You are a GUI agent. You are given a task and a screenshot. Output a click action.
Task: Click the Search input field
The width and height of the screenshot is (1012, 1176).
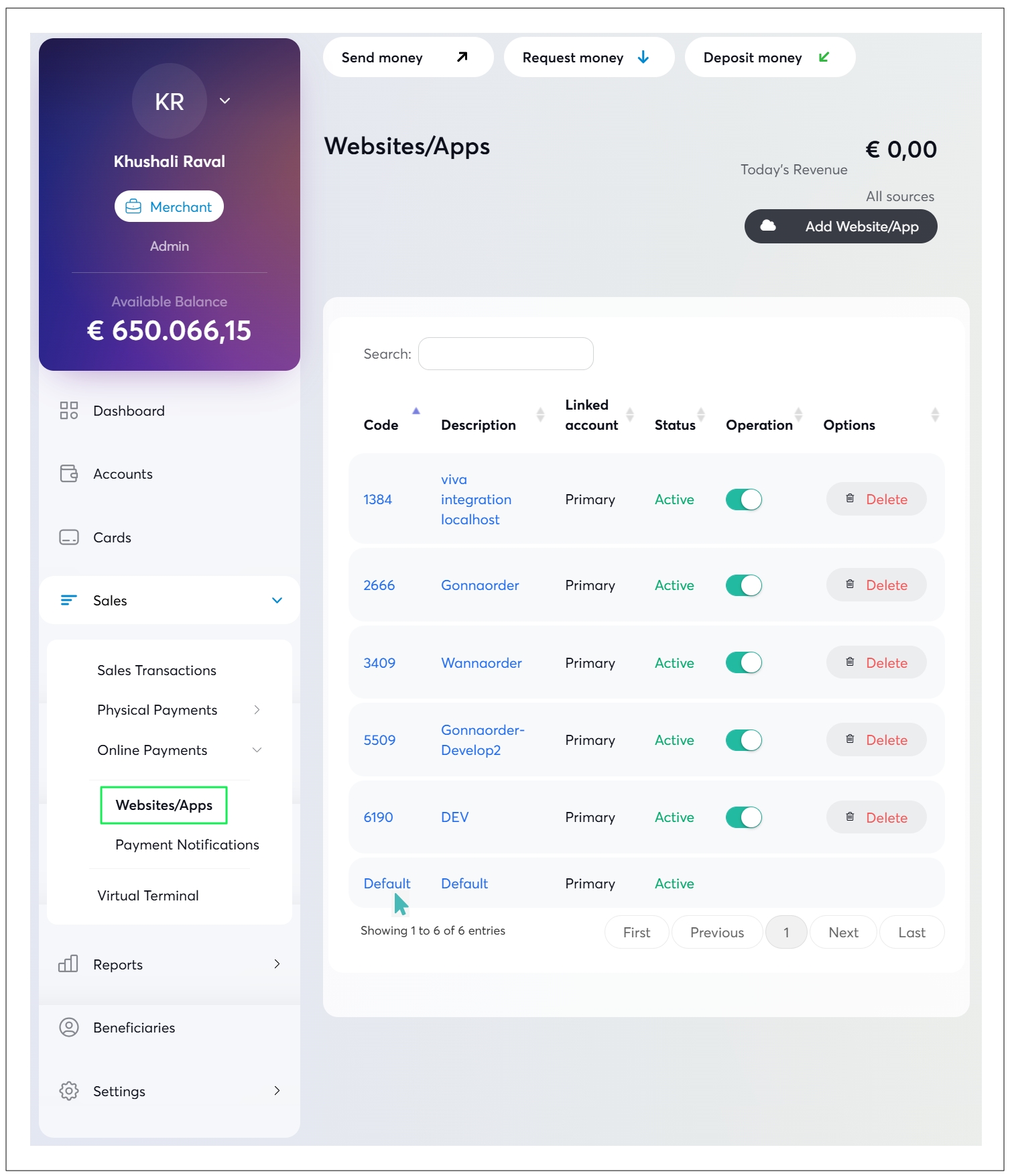pos(506,353)
